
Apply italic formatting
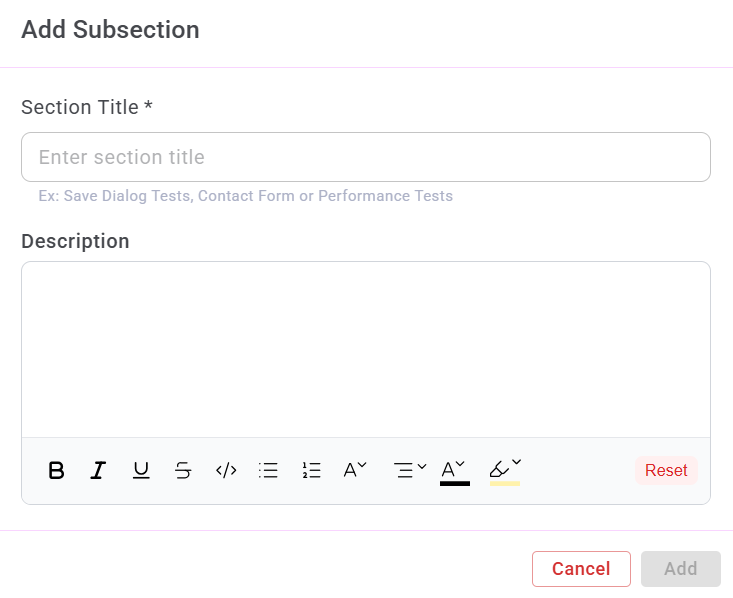[98, 470]
